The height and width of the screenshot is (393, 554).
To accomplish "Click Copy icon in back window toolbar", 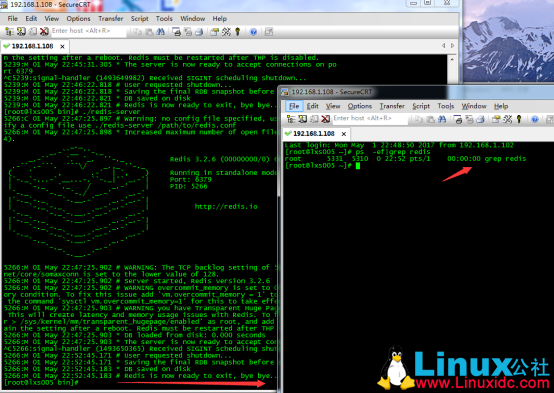I will tap(137, 32).
